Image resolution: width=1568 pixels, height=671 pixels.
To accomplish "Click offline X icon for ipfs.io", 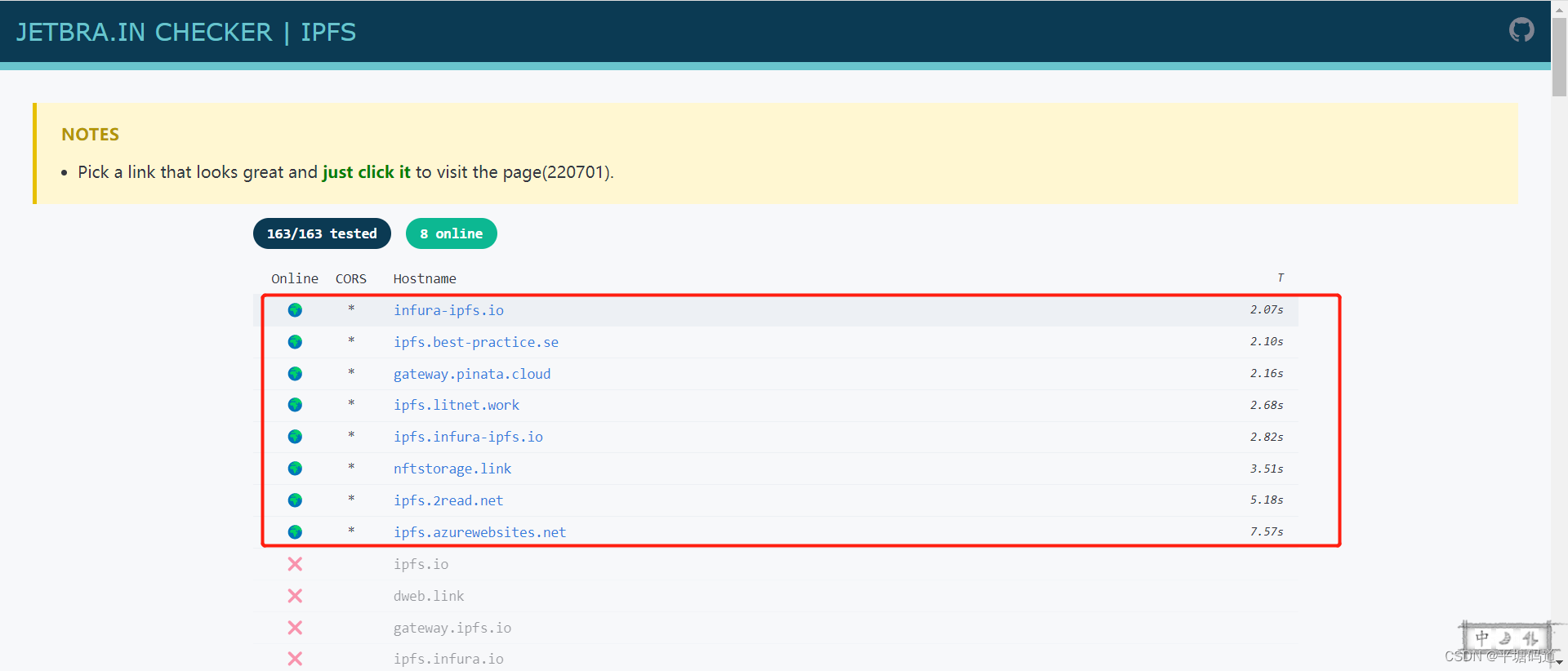I will click(295, 564).
